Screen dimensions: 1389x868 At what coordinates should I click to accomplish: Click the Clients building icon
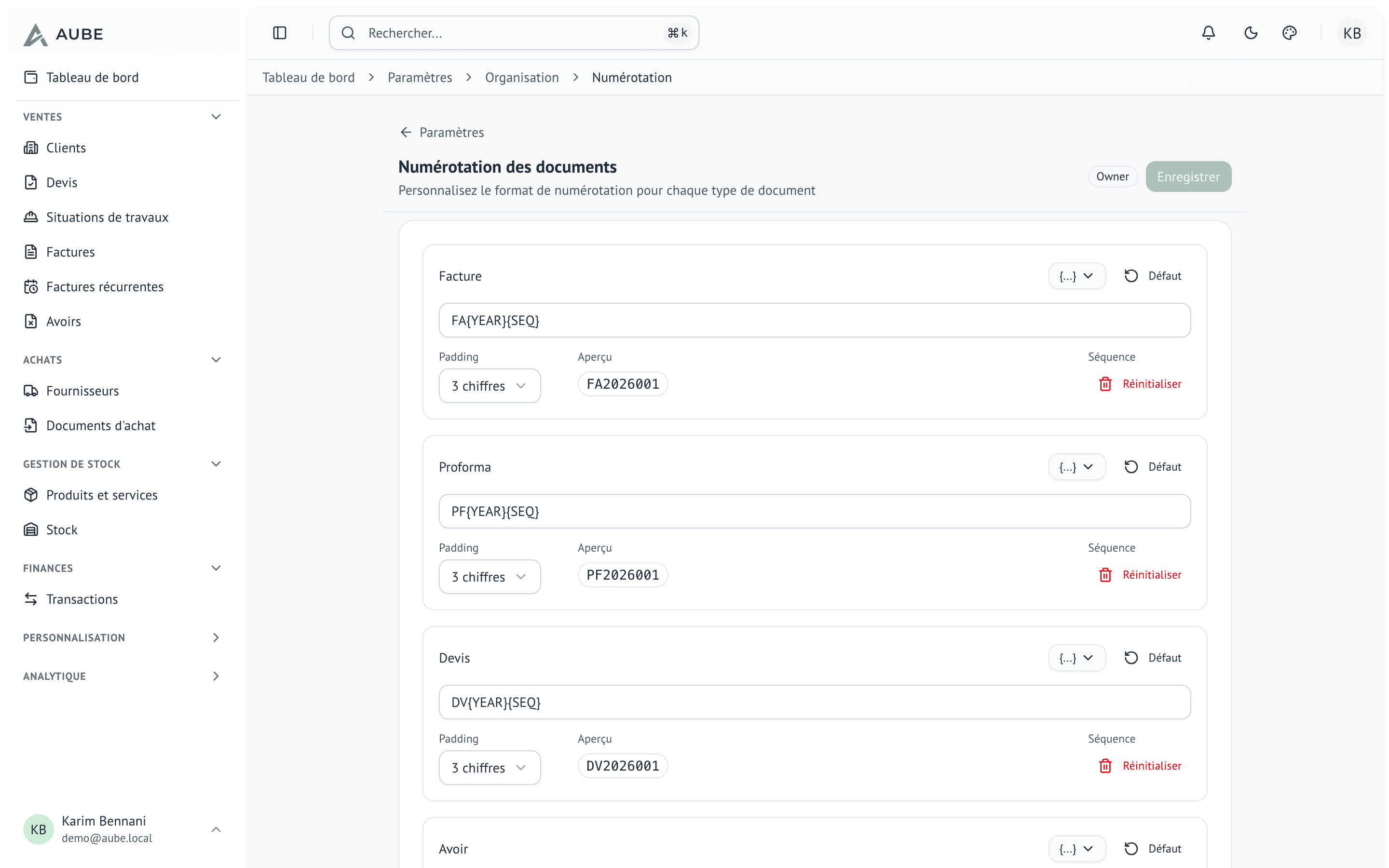click(31, 148)
